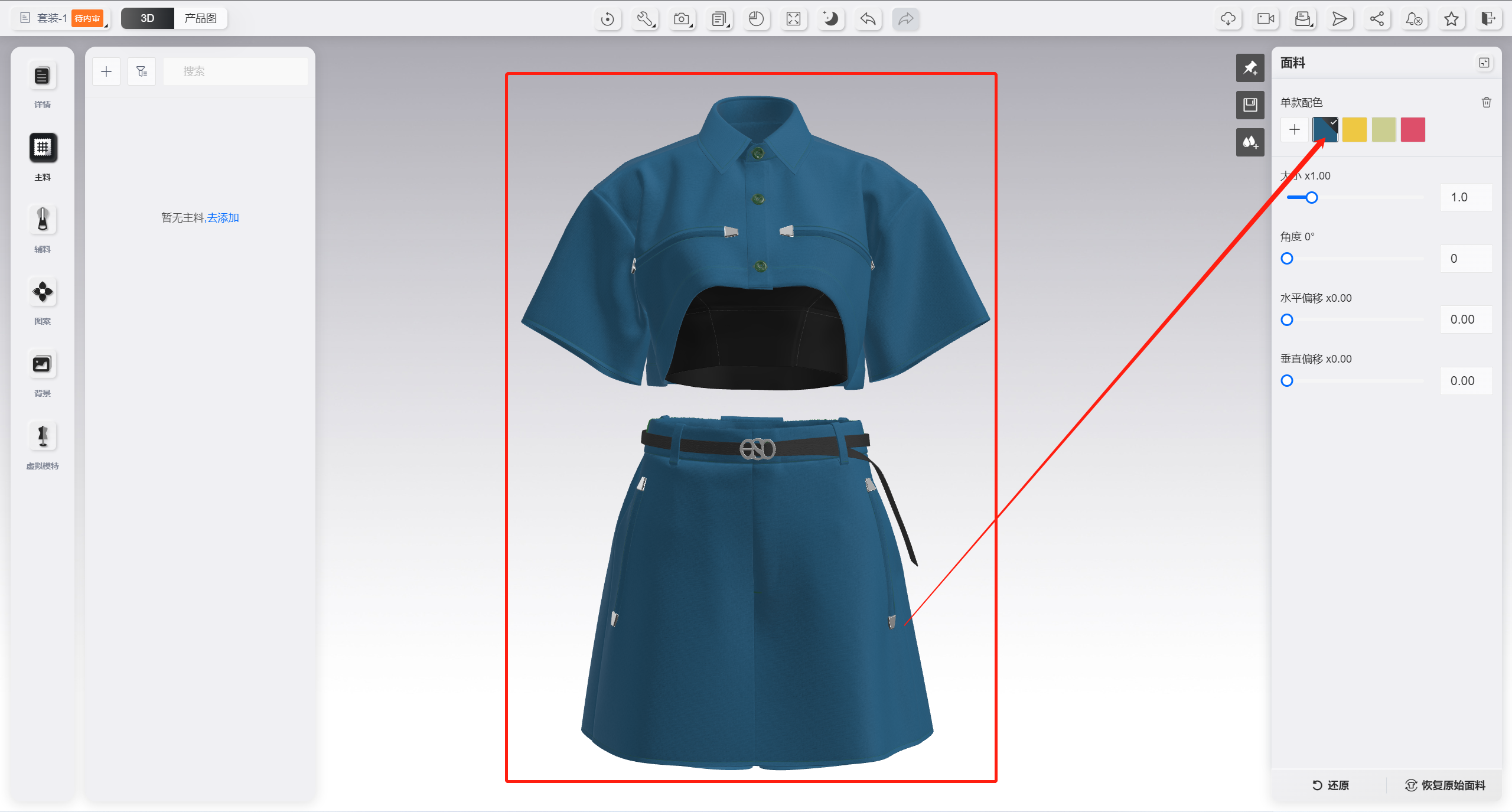Click 恢复原始面料 button
This screenshot has width=1512, height=812.
pos(1445,785)
